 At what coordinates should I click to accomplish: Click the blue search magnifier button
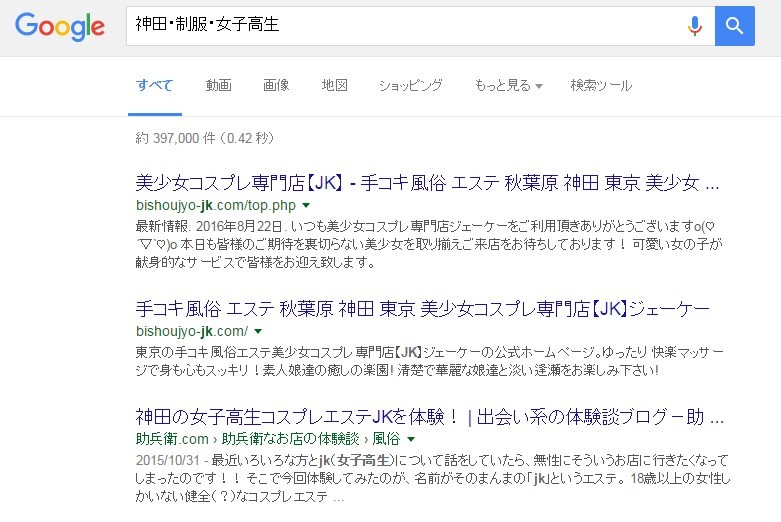click(735, 26)
